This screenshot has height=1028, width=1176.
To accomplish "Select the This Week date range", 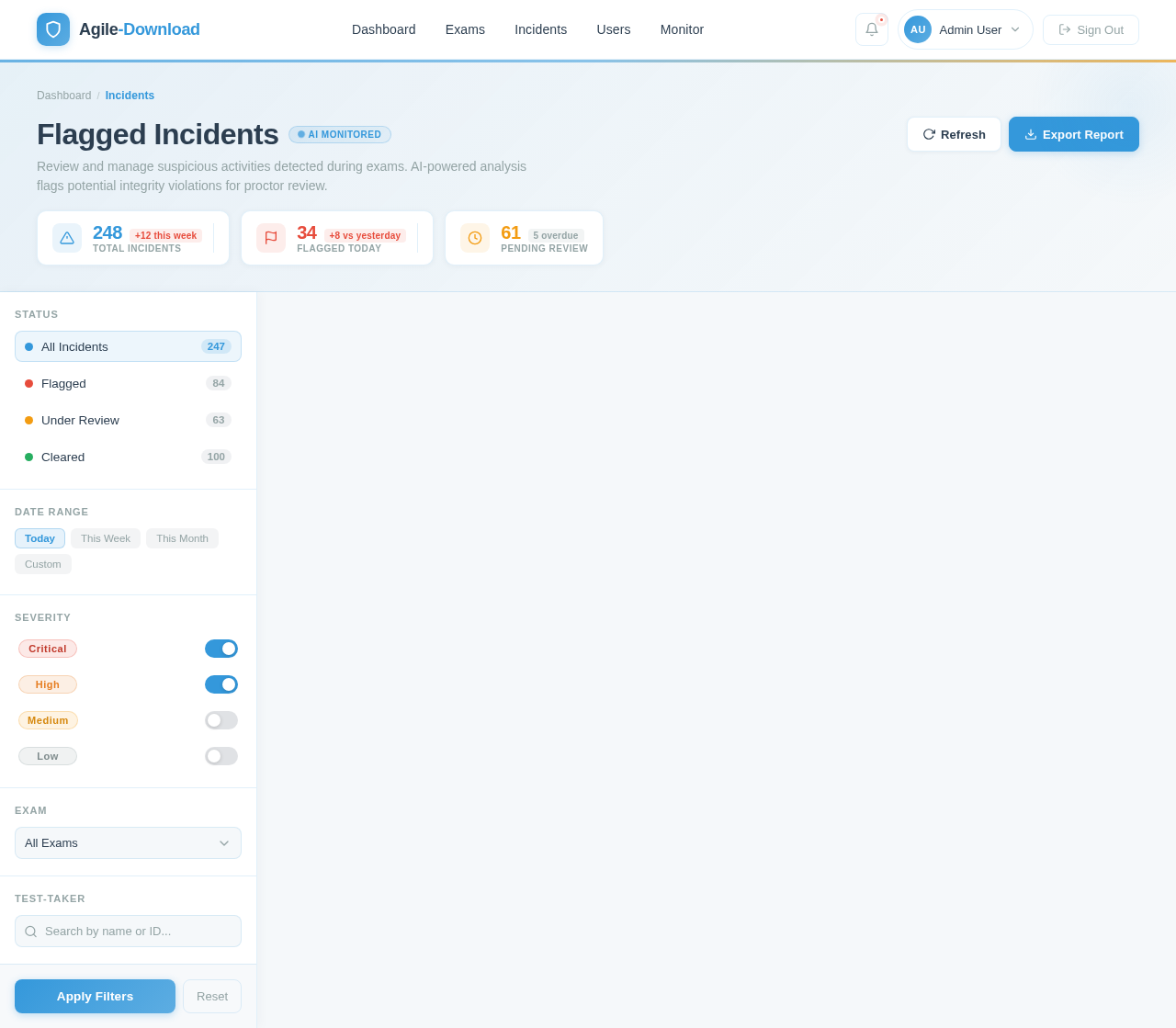I will [x=106, y=538].
